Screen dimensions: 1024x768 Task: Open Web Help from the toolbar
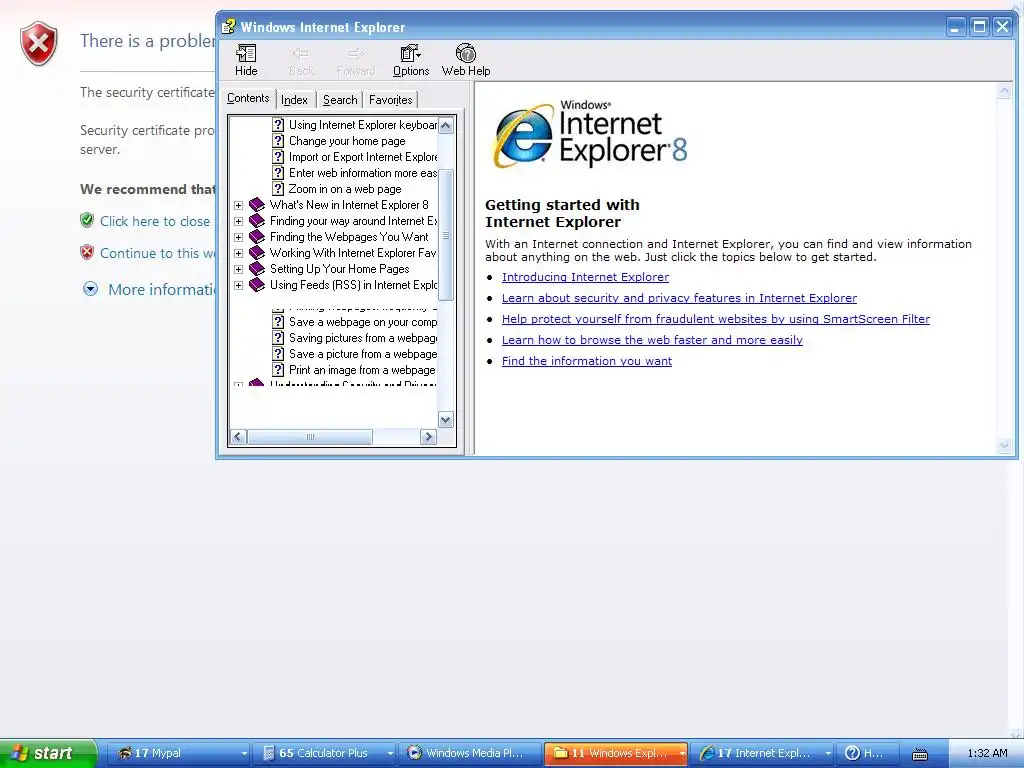[x=466, y=60]
